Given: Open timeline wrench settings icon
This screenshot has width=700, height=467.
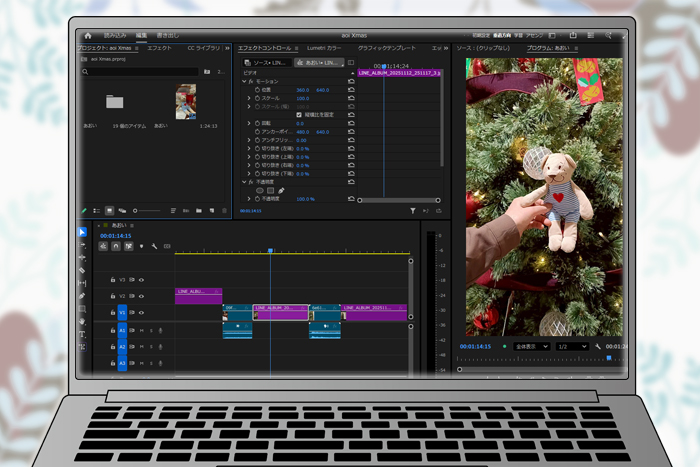Looking at the screenshot, I should (x=153, y=246).
